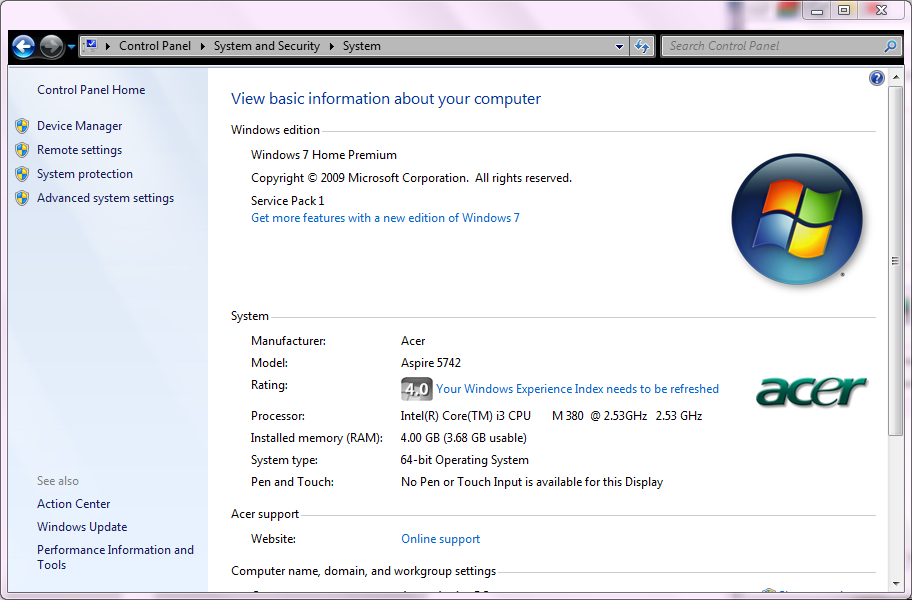Click the vertical scrollbar thumb
This screenshot has width=912, height=600.
pos(896,260)
